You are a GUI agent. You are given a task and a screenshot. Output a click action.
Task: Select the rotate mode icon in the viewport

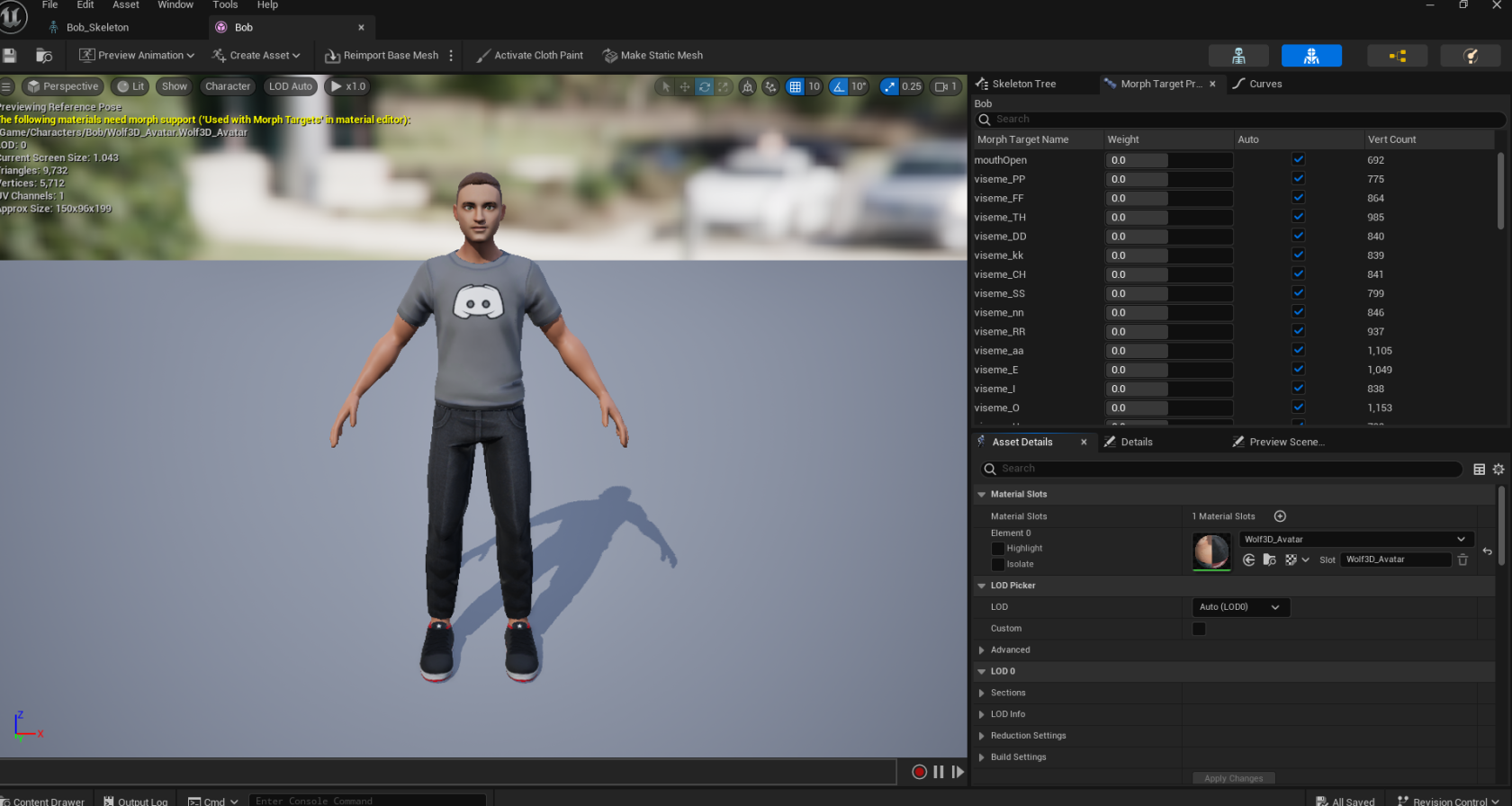coord(705,86)
